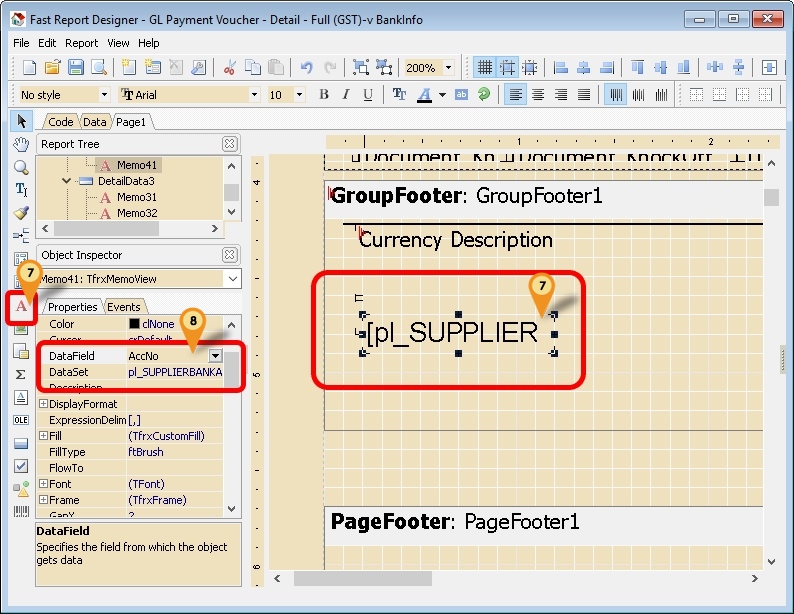Switch to the Events tab

tap(124, 307)
